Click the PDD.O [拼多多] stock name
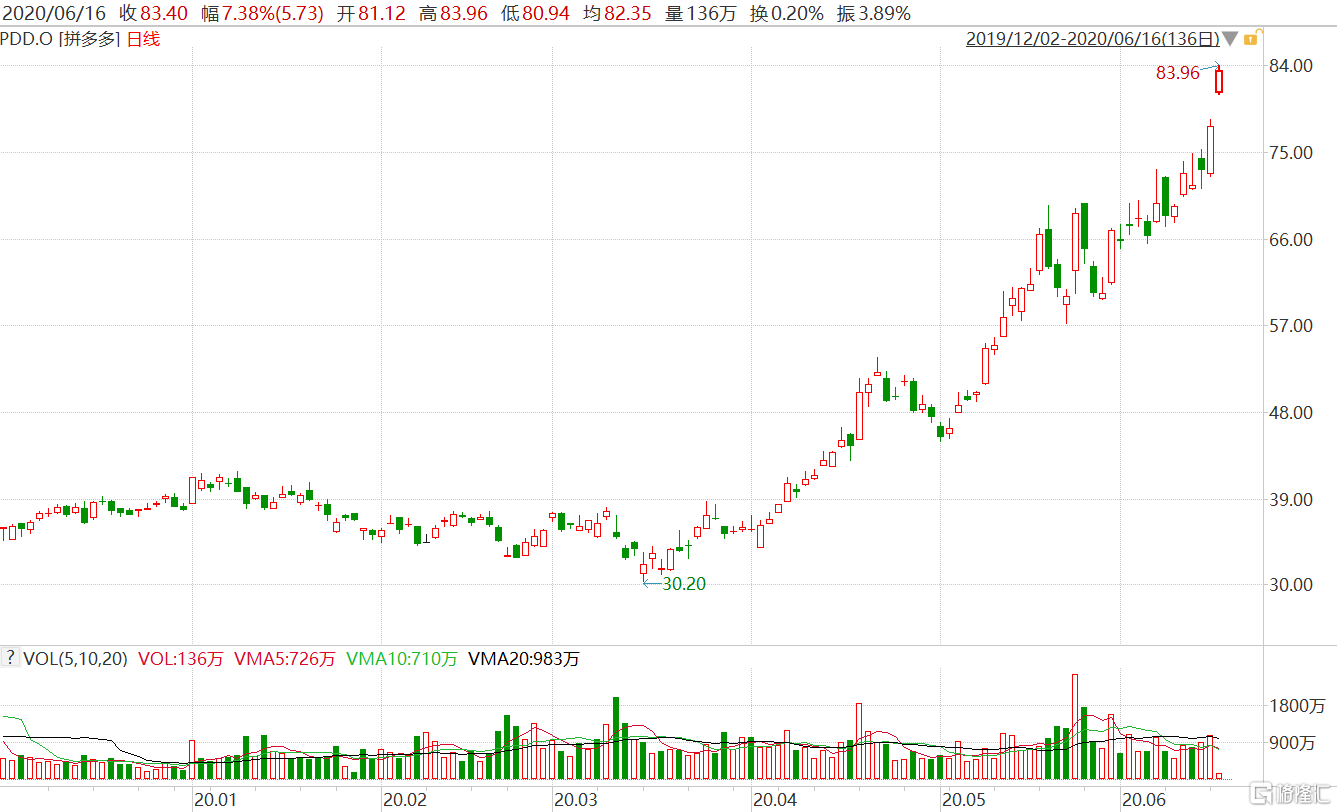Viewport: 1337px width, 812px height. (x=60, y=39)
